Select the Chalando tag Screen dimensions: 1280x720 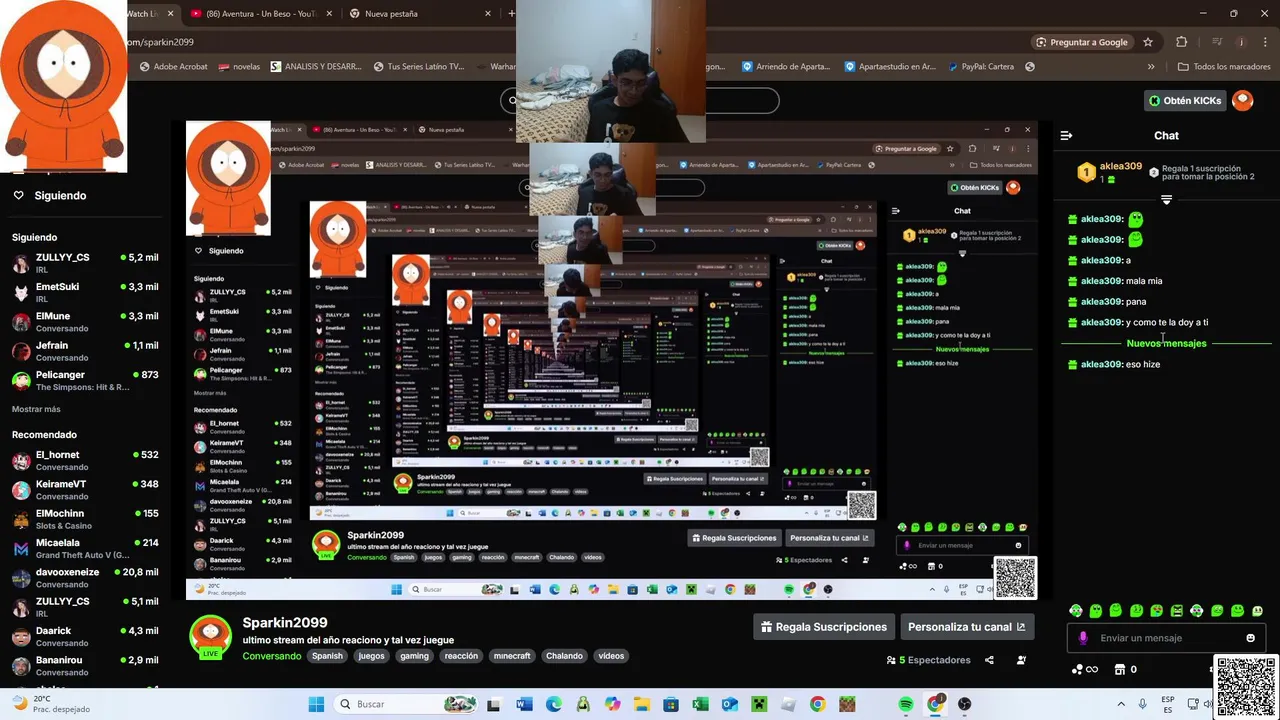point(564,656)
